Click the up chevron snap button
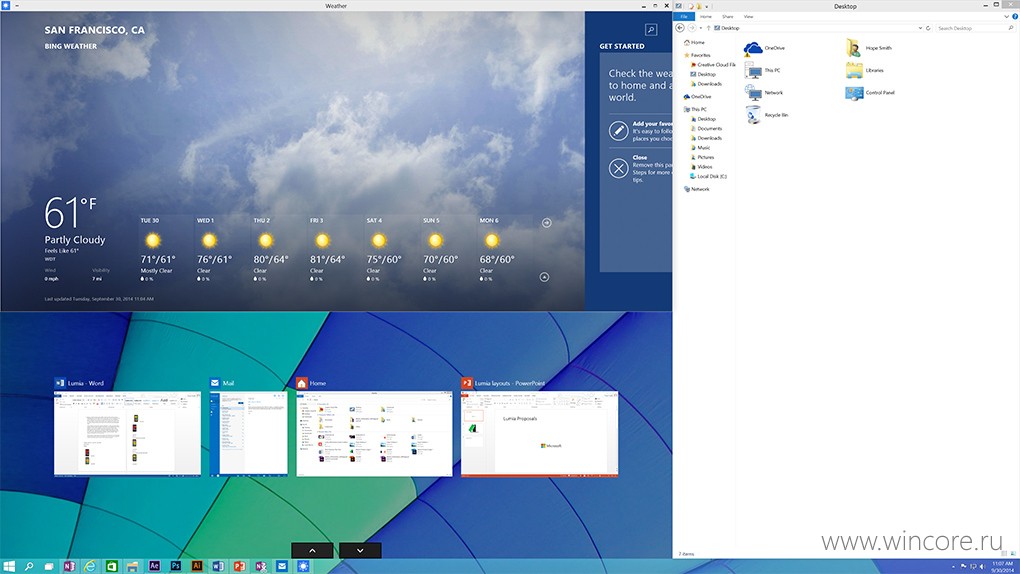The image size is (1020, 574). [312, 551]
